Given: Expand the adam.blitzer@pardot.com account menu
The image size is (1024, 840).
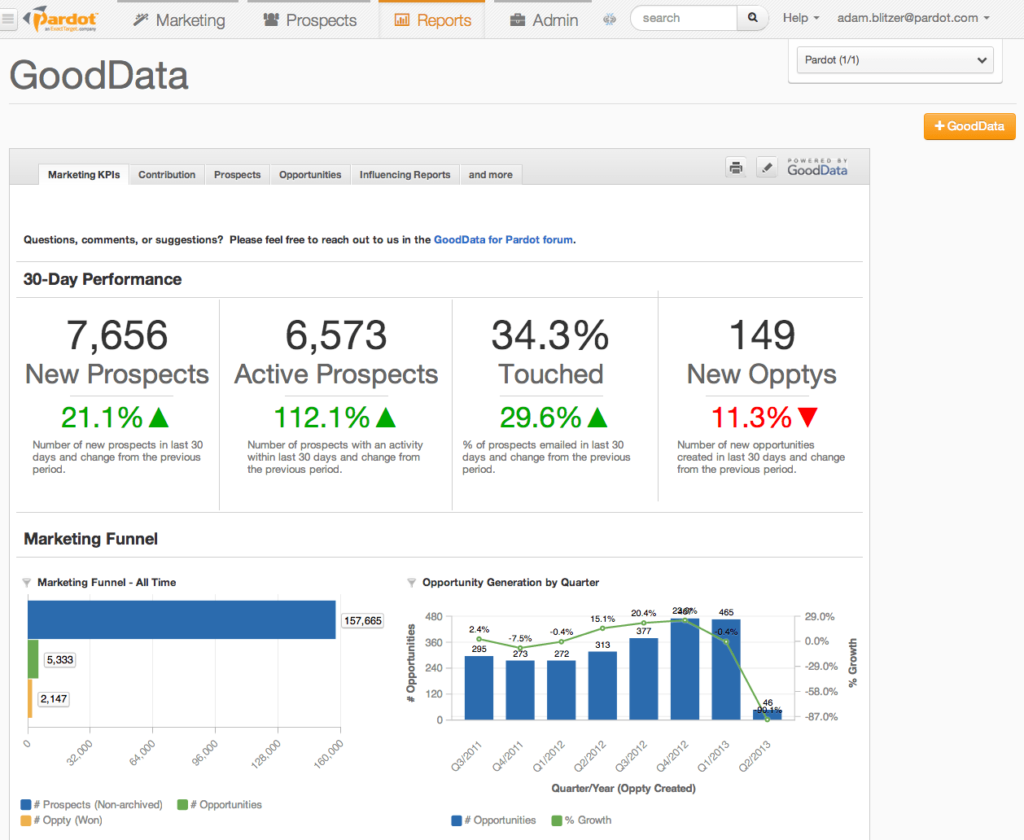Looking at the screenshot, I should [912, 17].
